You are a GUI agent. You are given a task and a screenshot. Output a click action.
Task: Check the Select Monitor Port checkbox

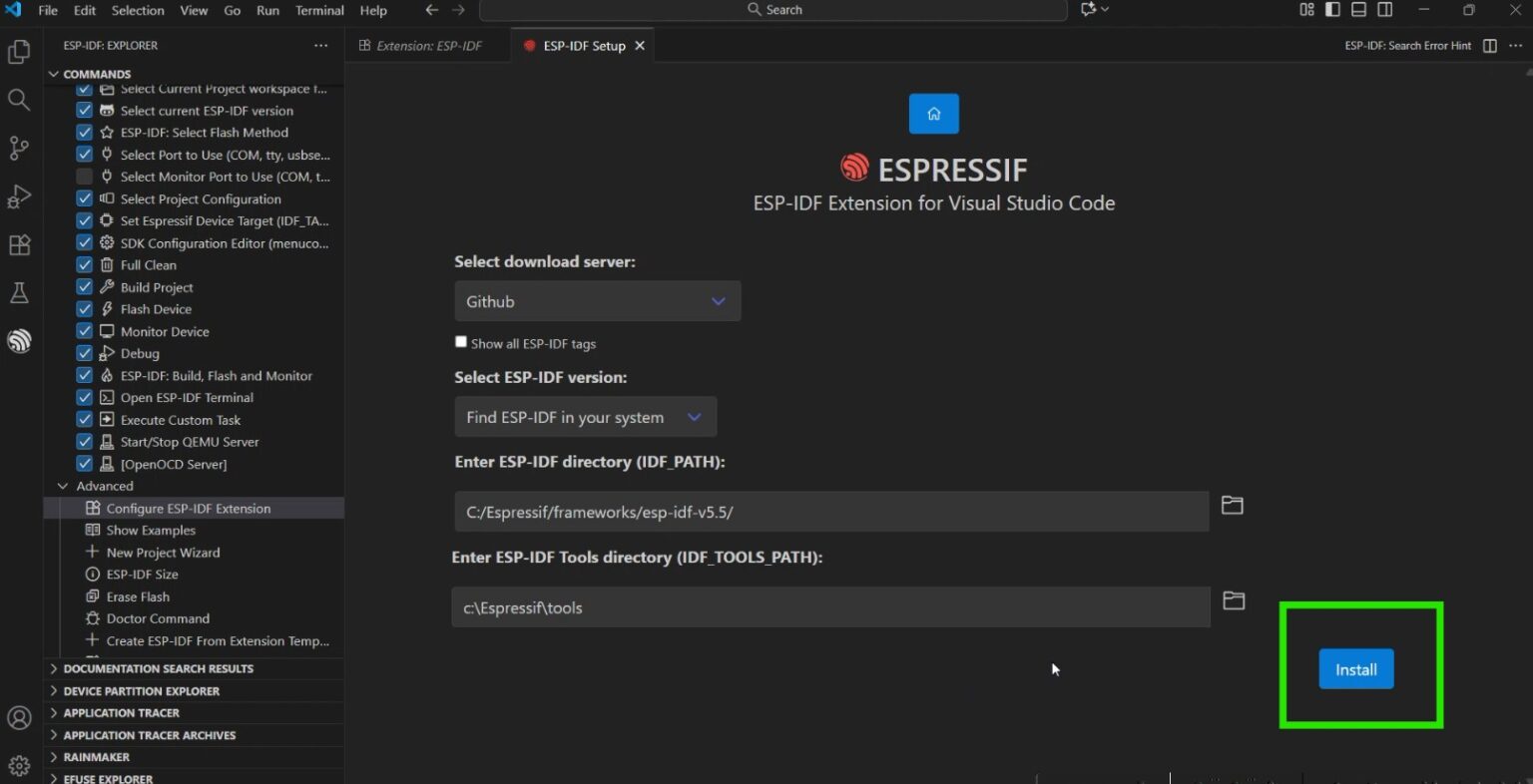pyautogui.click(x=85, y=177)
